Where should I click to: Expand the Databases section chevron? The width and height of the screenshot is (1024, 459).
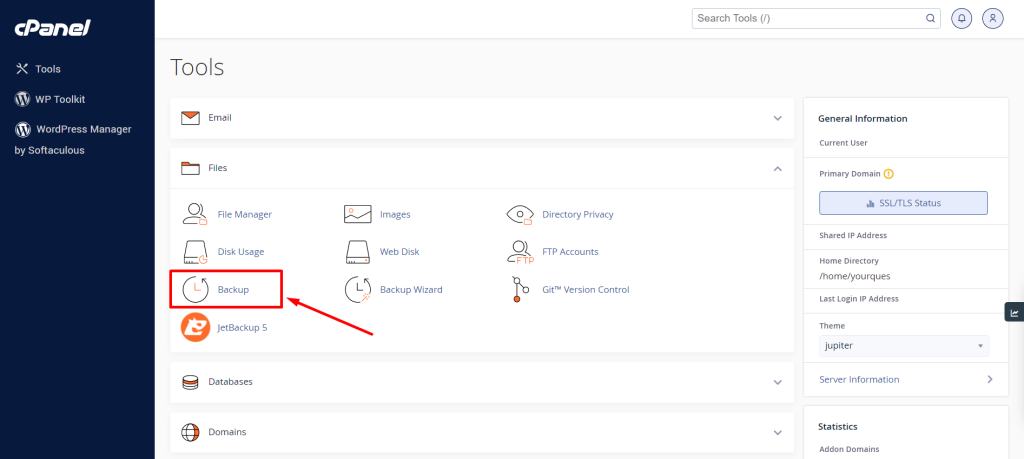point(777,382)
